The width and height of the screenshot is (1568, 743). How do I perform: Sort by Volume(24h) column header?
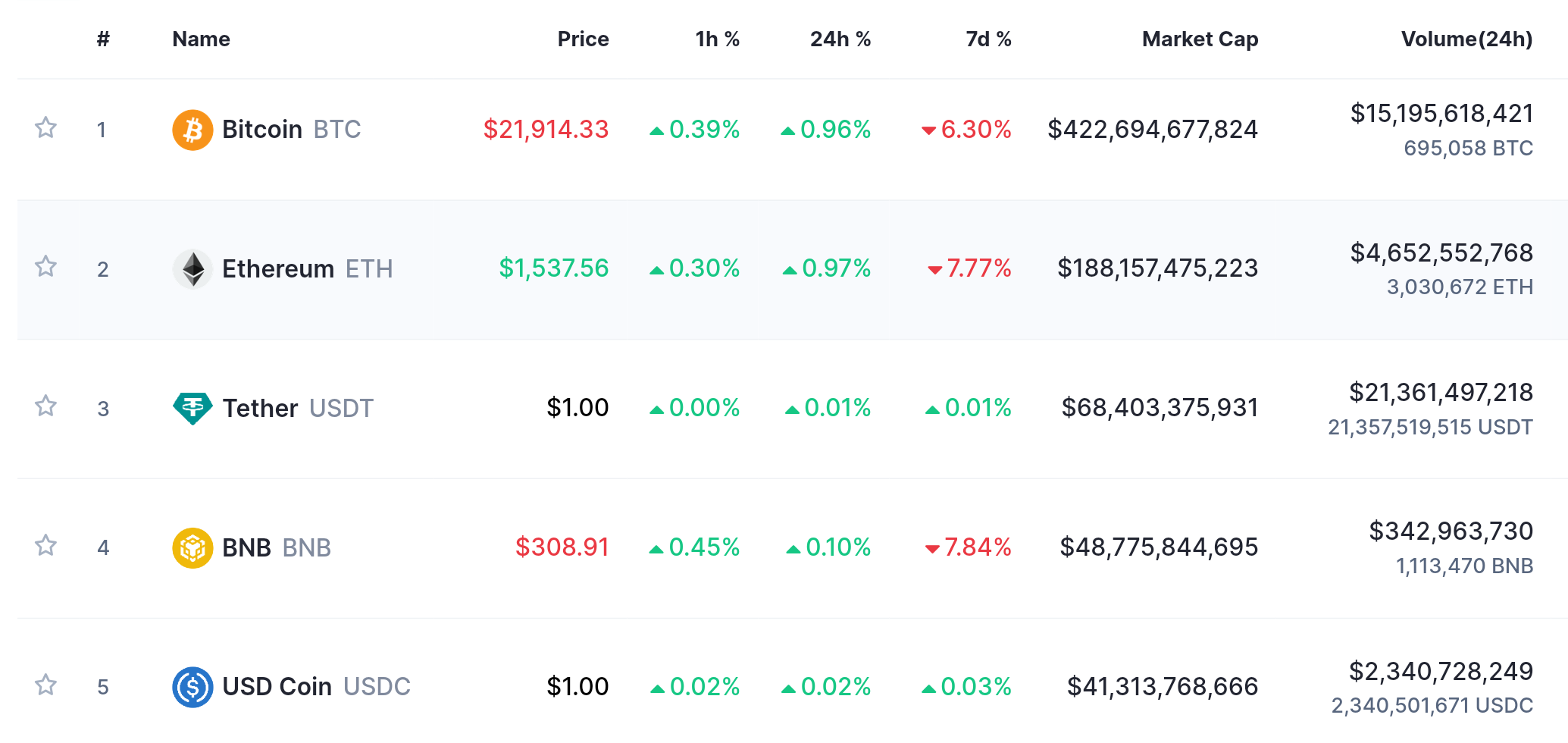pos(1466,39)
